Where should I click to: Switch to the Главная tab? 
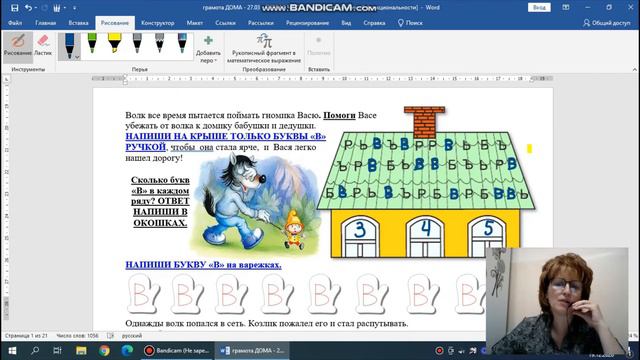coord(45,23)
